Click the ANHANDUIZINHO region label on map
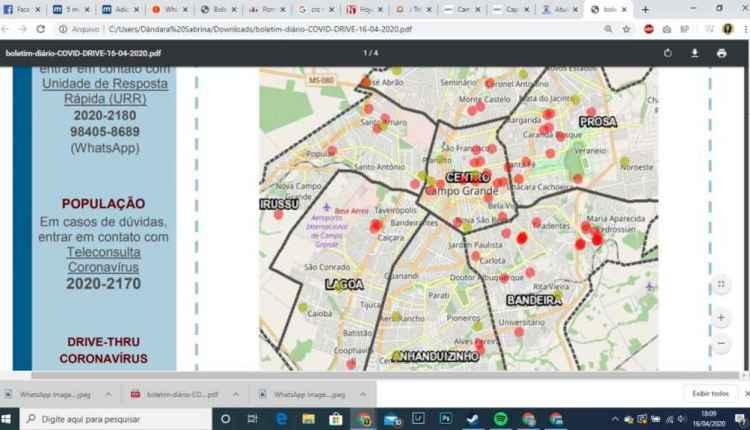The width and height of the screenshot is (750, 430). 435,356
